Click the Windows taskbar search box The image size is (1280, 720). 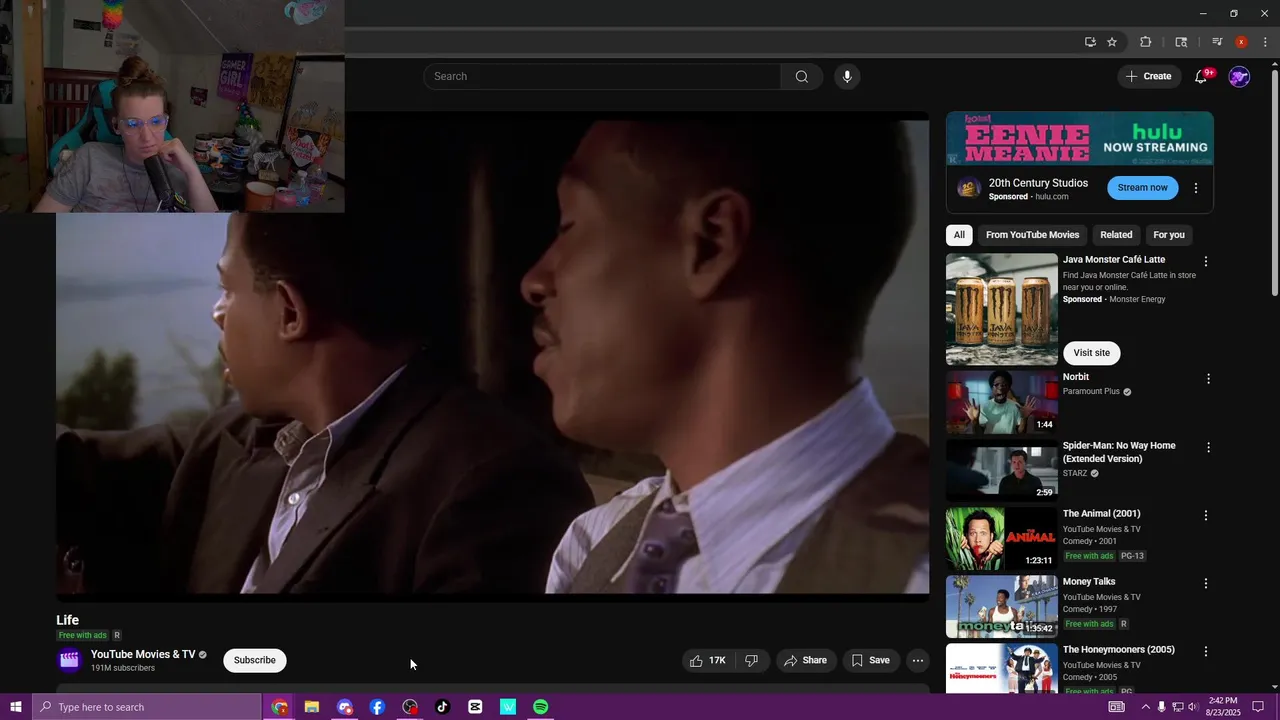tap(147, 707)
